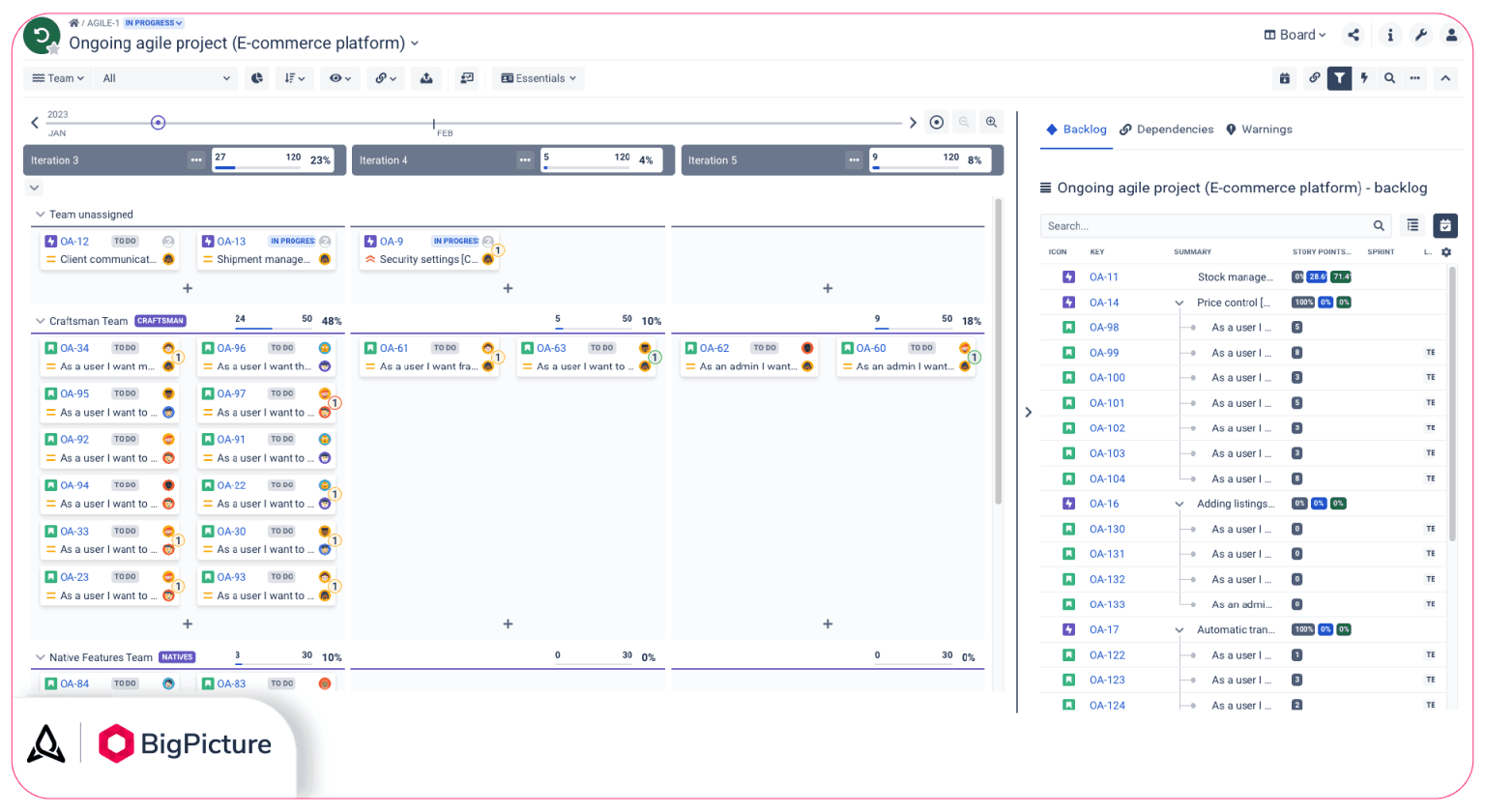1485x812 pixels.
Task: Collapse the Craftsman Team section
Action: click(40, 321)
